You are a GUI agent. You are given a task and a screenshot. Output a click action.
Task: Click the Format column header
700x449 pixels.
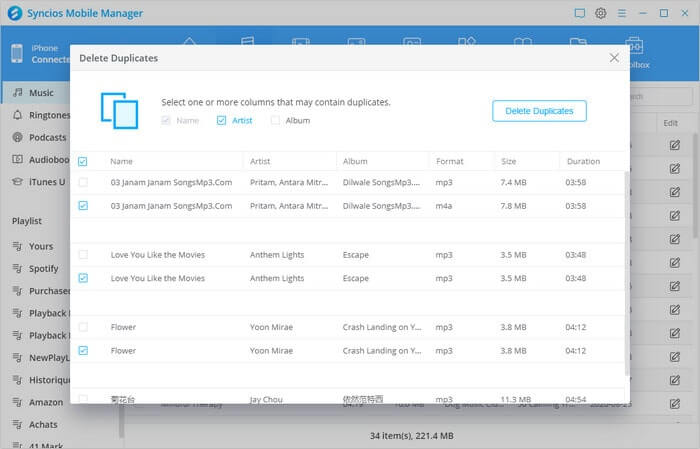[450, 162]
